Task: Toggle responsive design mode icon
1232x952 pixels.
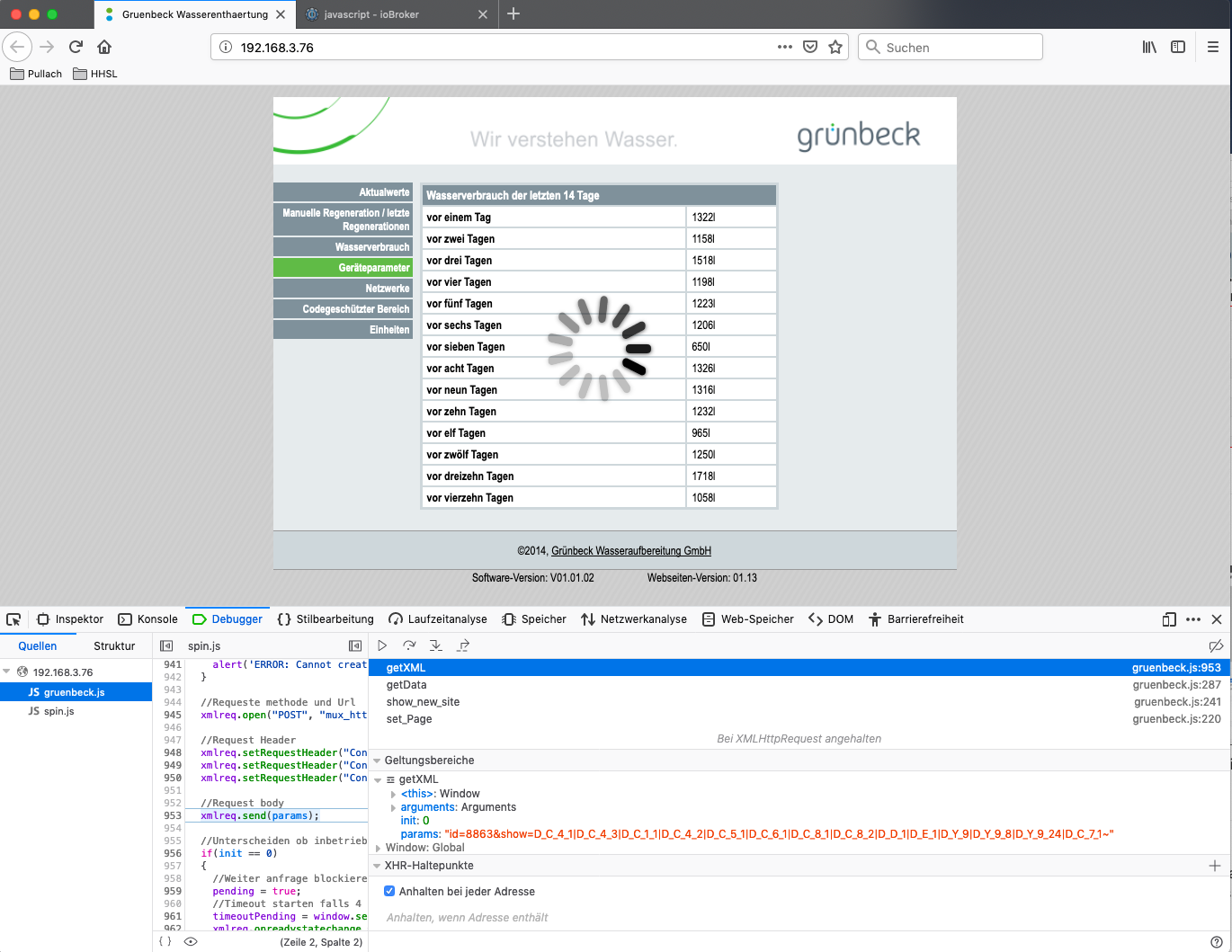Action: click(1169, 619)
